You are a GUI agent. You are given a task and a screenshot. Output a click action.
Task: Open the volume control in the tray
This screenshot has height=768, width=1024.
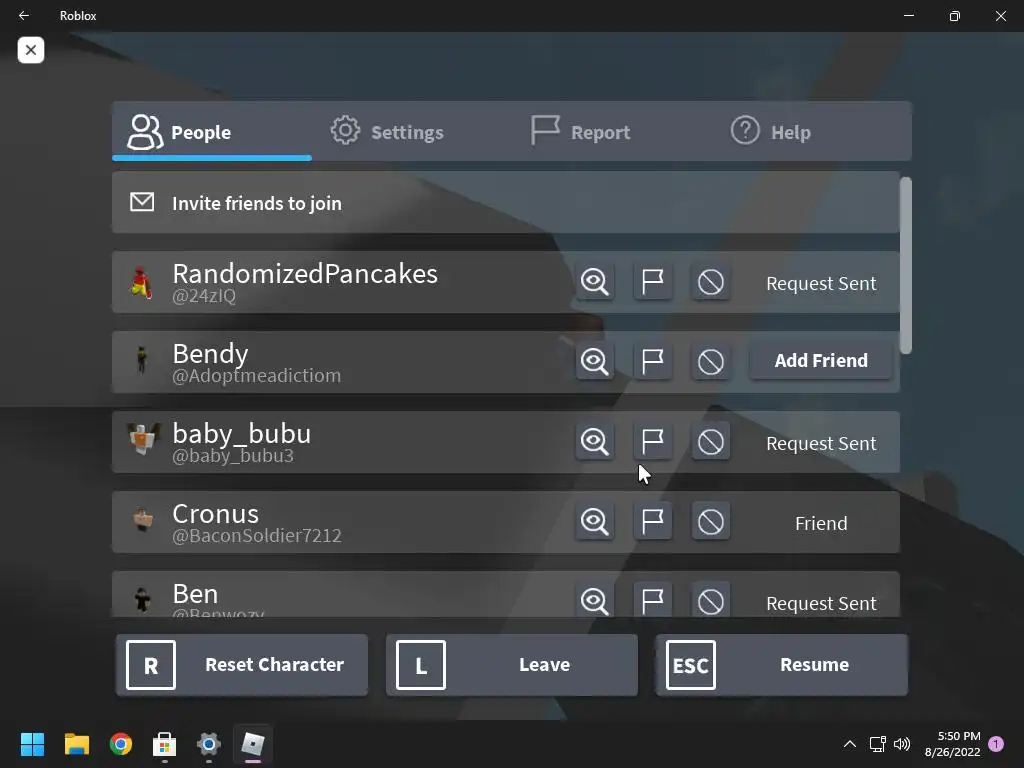tap(902, 744)
